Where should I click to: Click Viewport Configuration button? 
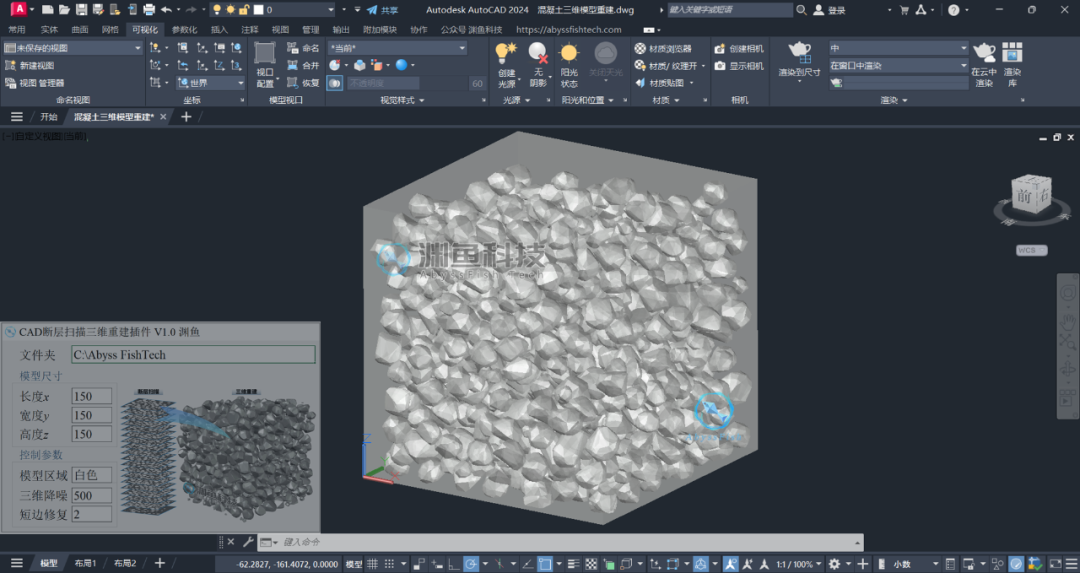click(x=265, y=65)
